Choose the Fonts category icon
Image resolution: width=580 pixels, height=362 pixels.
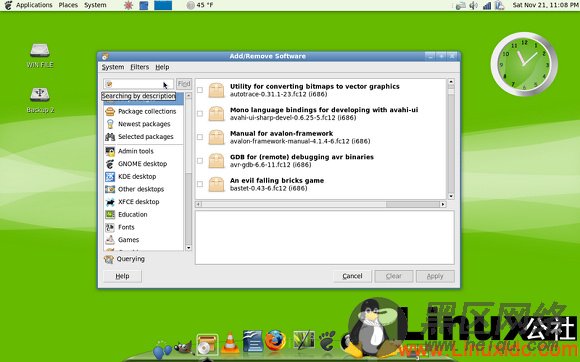click(110, 227)
